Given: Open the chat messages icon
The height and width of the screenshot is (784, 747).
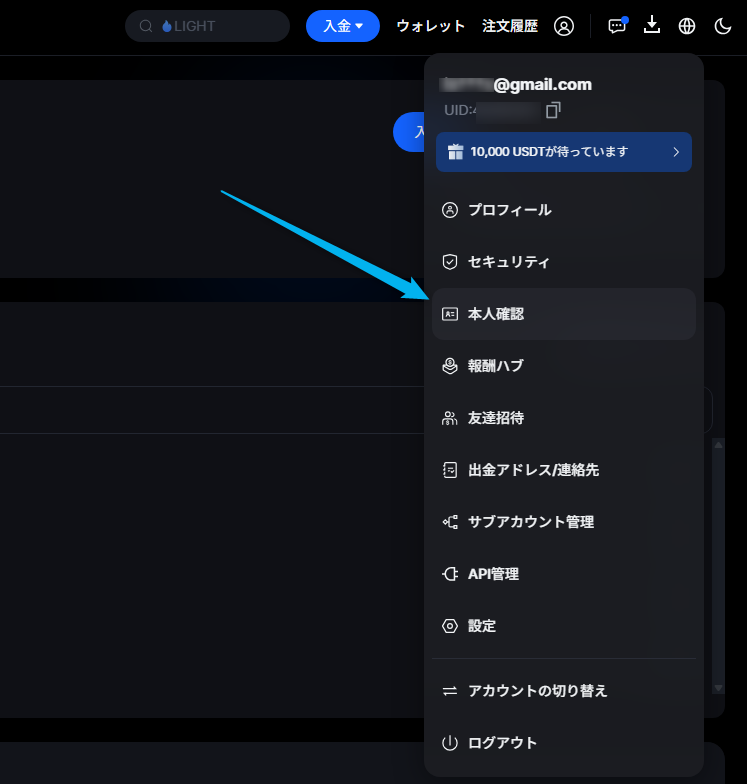Looking at the screenshot, I should click(617, 26).
